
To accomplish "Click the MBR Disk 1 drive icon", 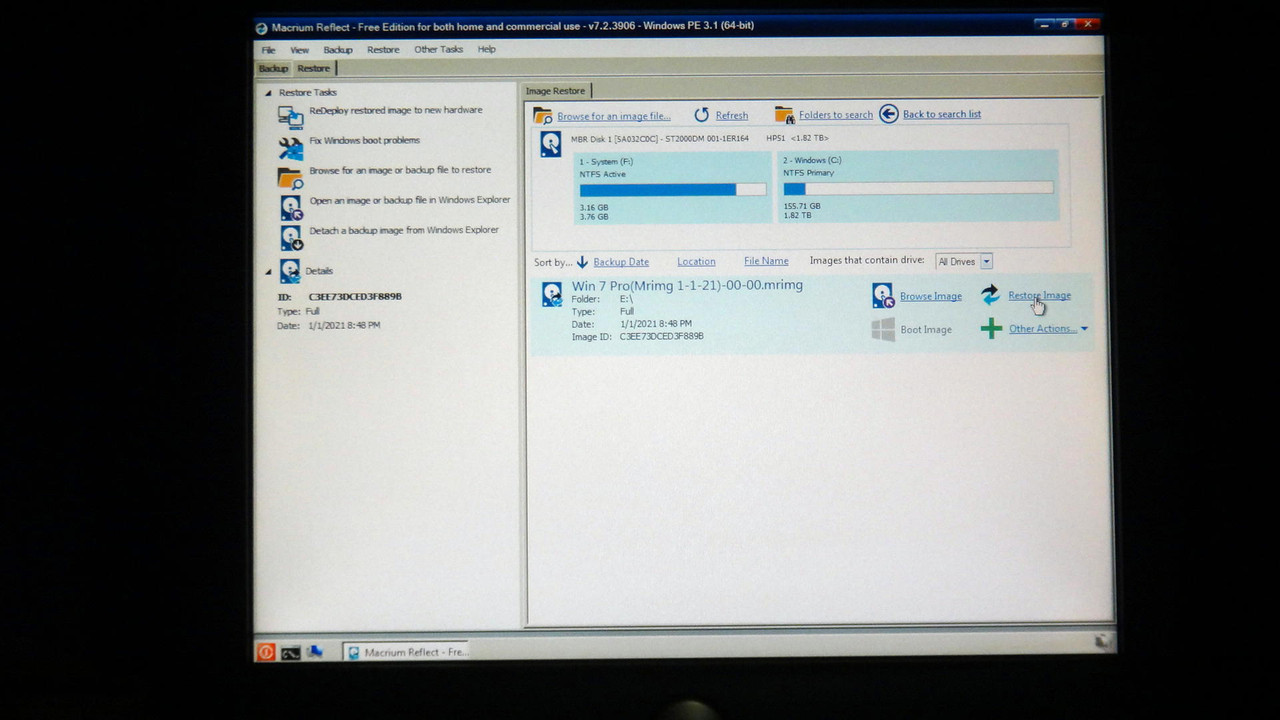I will pos(551,143).
